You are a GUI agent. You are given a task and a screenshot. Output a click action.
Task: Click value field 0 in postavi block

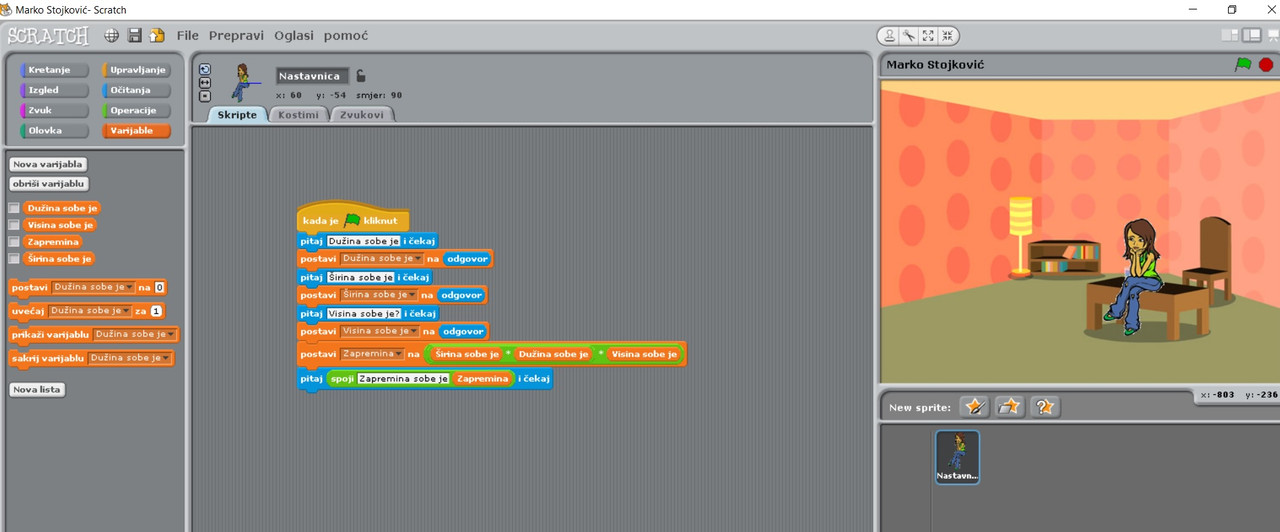(159, 287)
